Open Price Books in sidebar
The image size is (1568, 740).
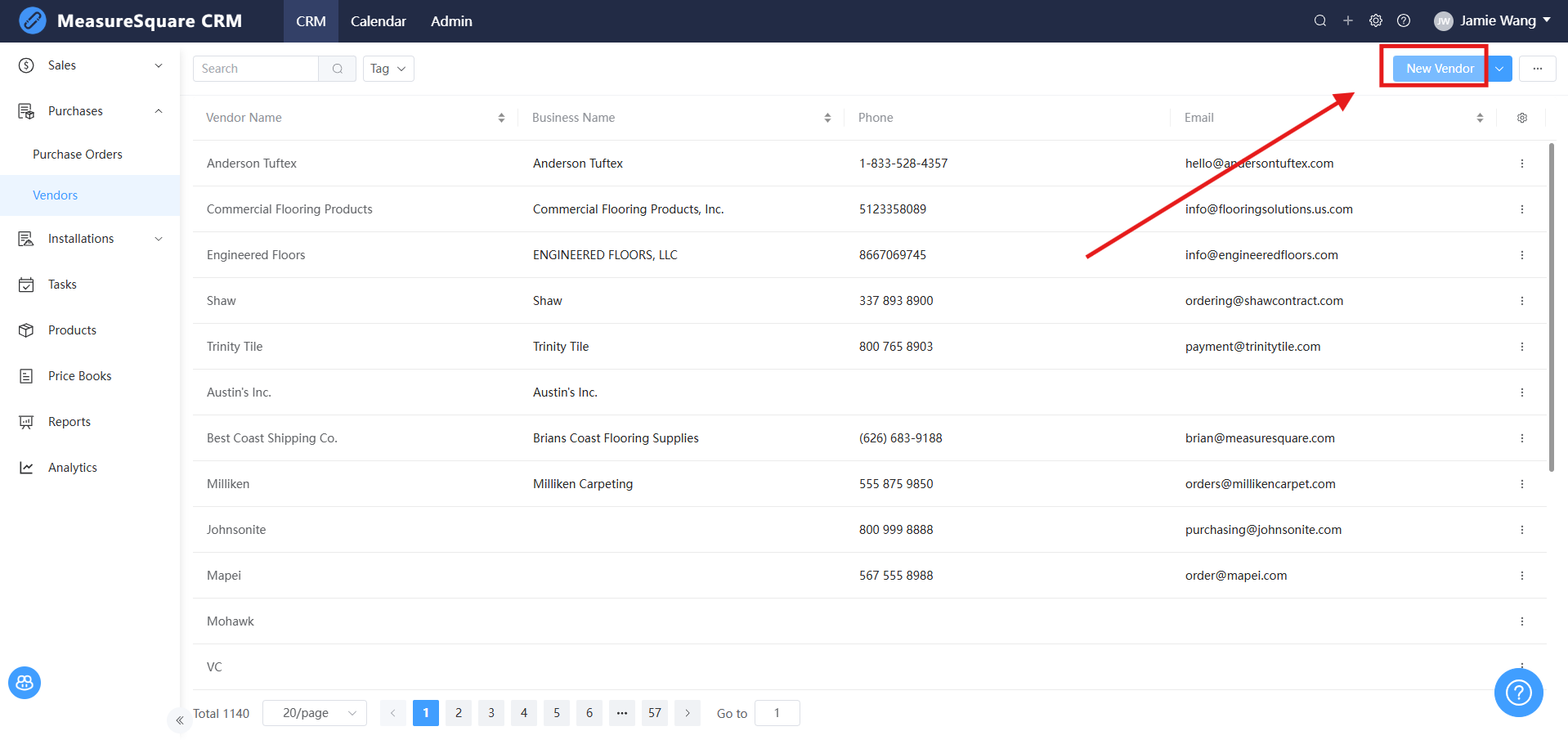click(90, 376)
